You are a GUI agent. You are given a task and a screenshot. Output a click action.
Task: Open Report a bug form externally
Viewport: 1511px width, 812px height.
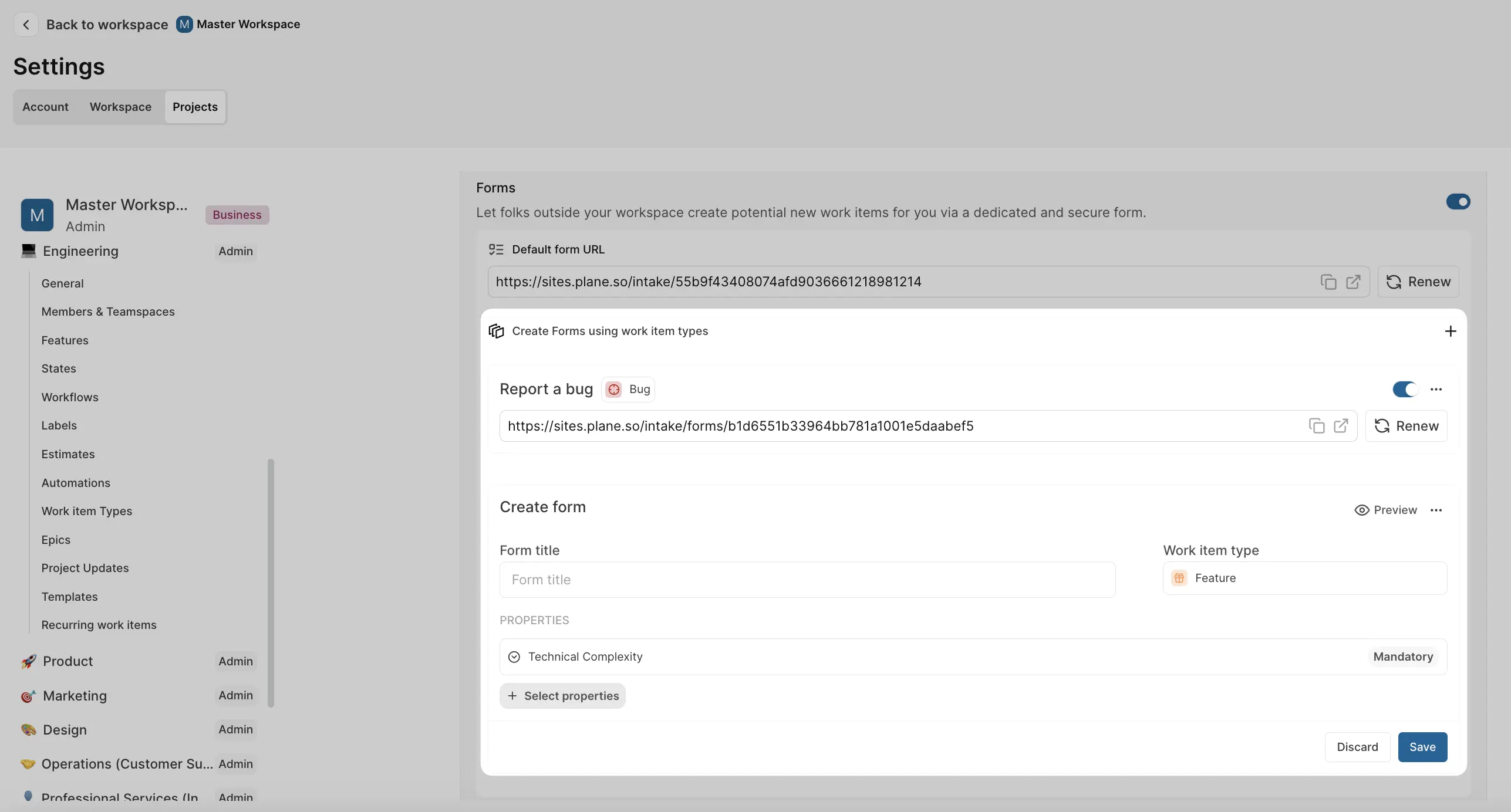[1341, 425]
